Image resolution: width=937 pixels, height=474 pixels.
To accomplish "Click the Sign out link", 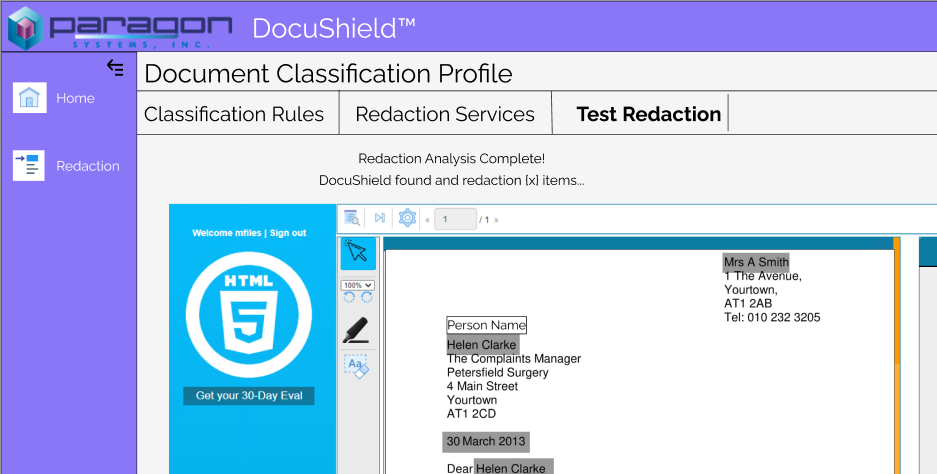I will (x=288, y=233).
